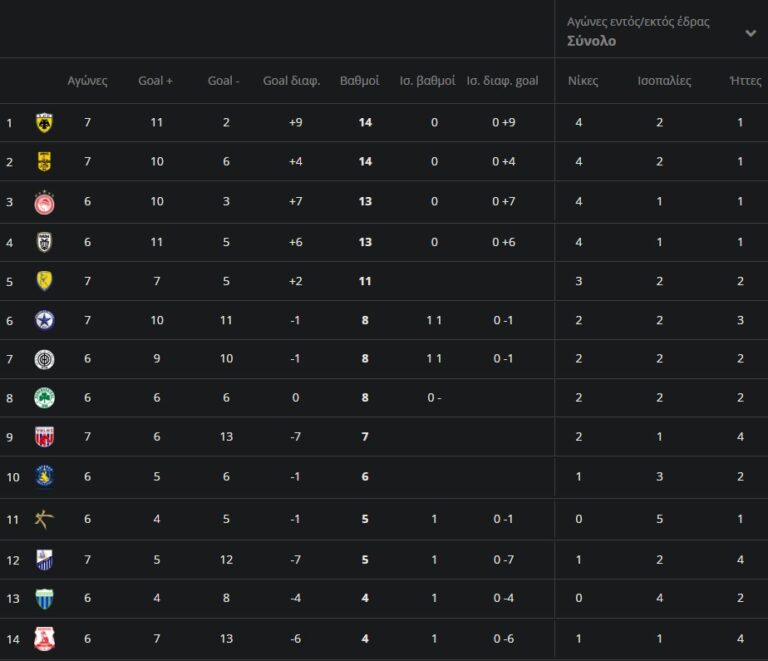Sort table by Βαθμοί column header
This screenshot has height=661, width=768.
[x=359, y=81]
